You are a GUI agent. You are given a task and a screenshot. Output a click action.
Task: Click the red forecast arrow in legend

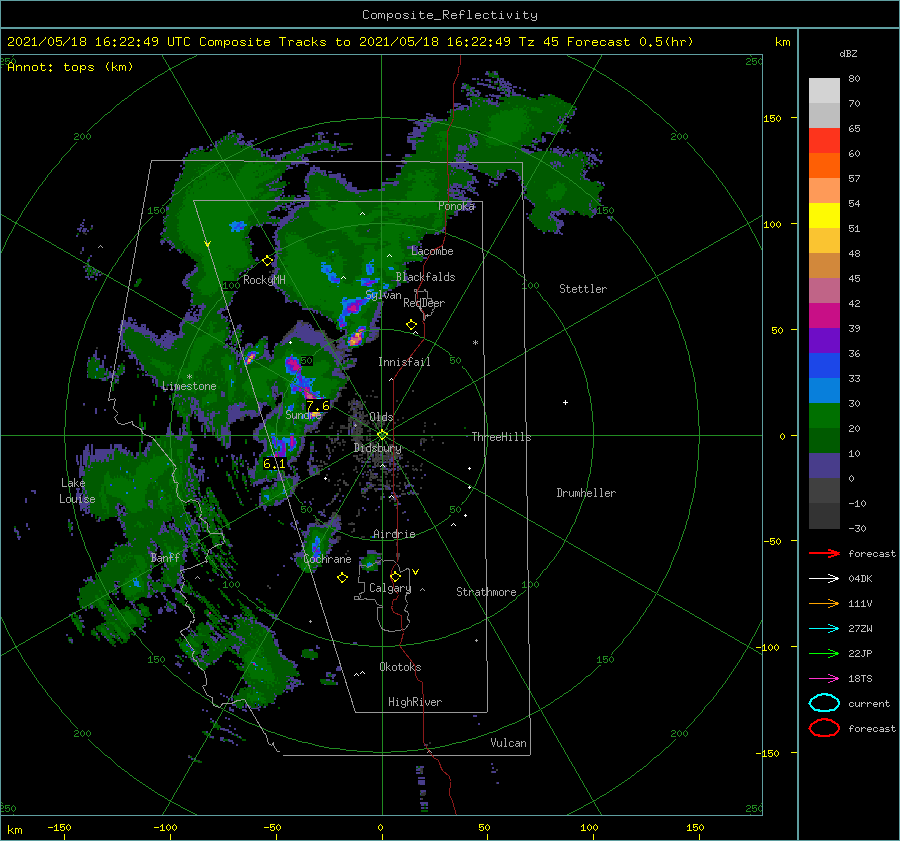pos(824,553)
